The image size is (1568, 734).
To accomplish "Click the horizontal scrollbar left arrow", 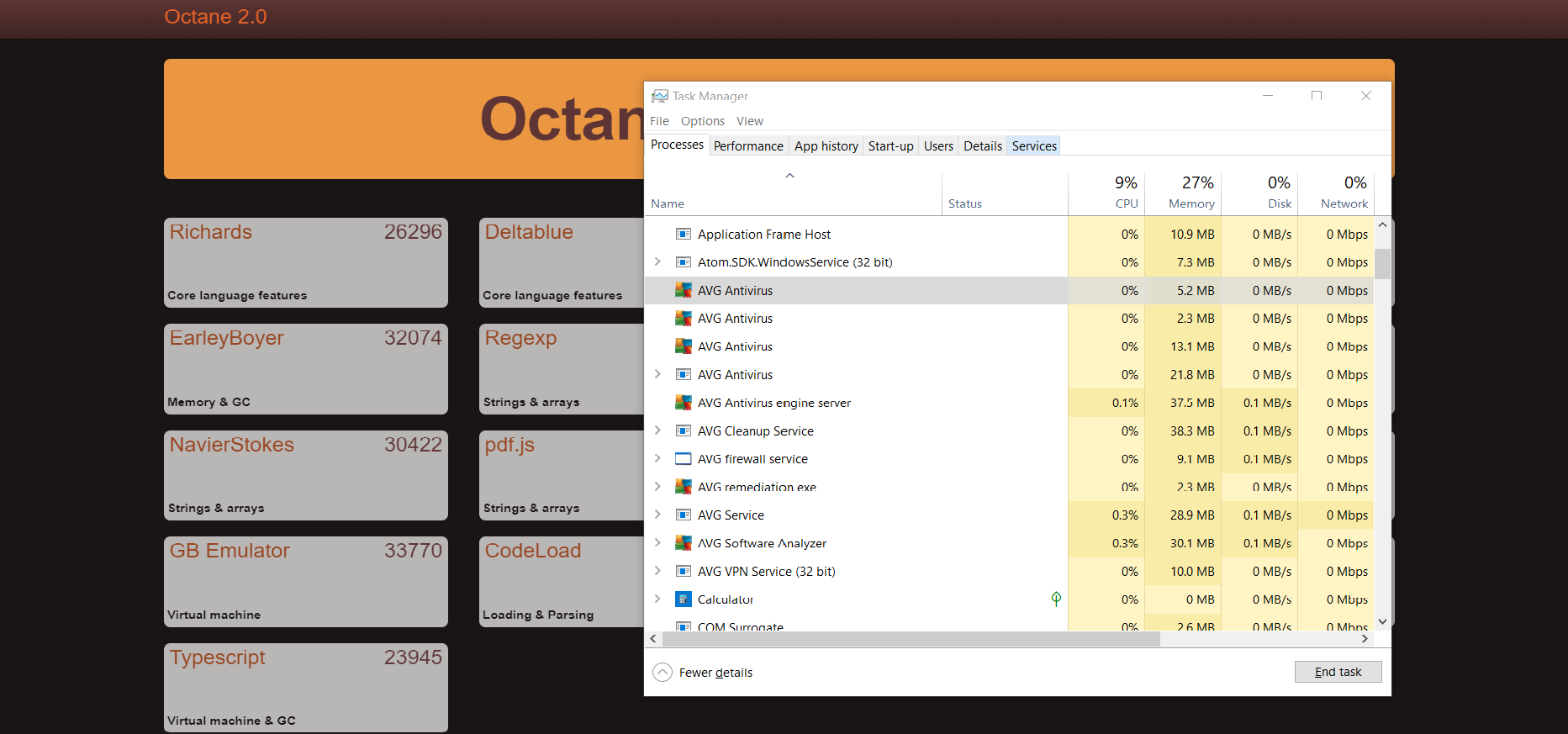I will tap(653, 639).
